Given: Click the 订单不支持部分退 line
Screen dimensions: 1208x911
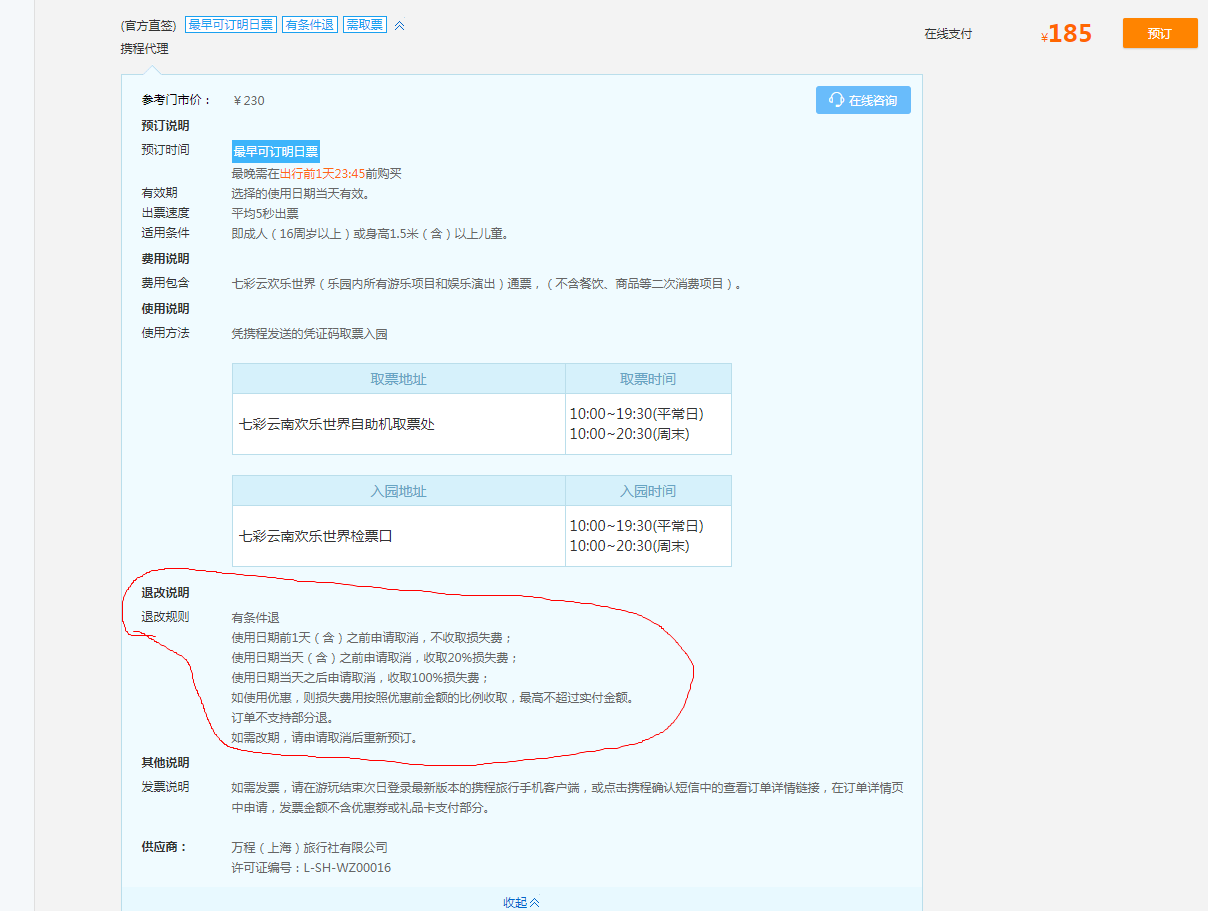Looking at the screenshot, I should (282, 718).
